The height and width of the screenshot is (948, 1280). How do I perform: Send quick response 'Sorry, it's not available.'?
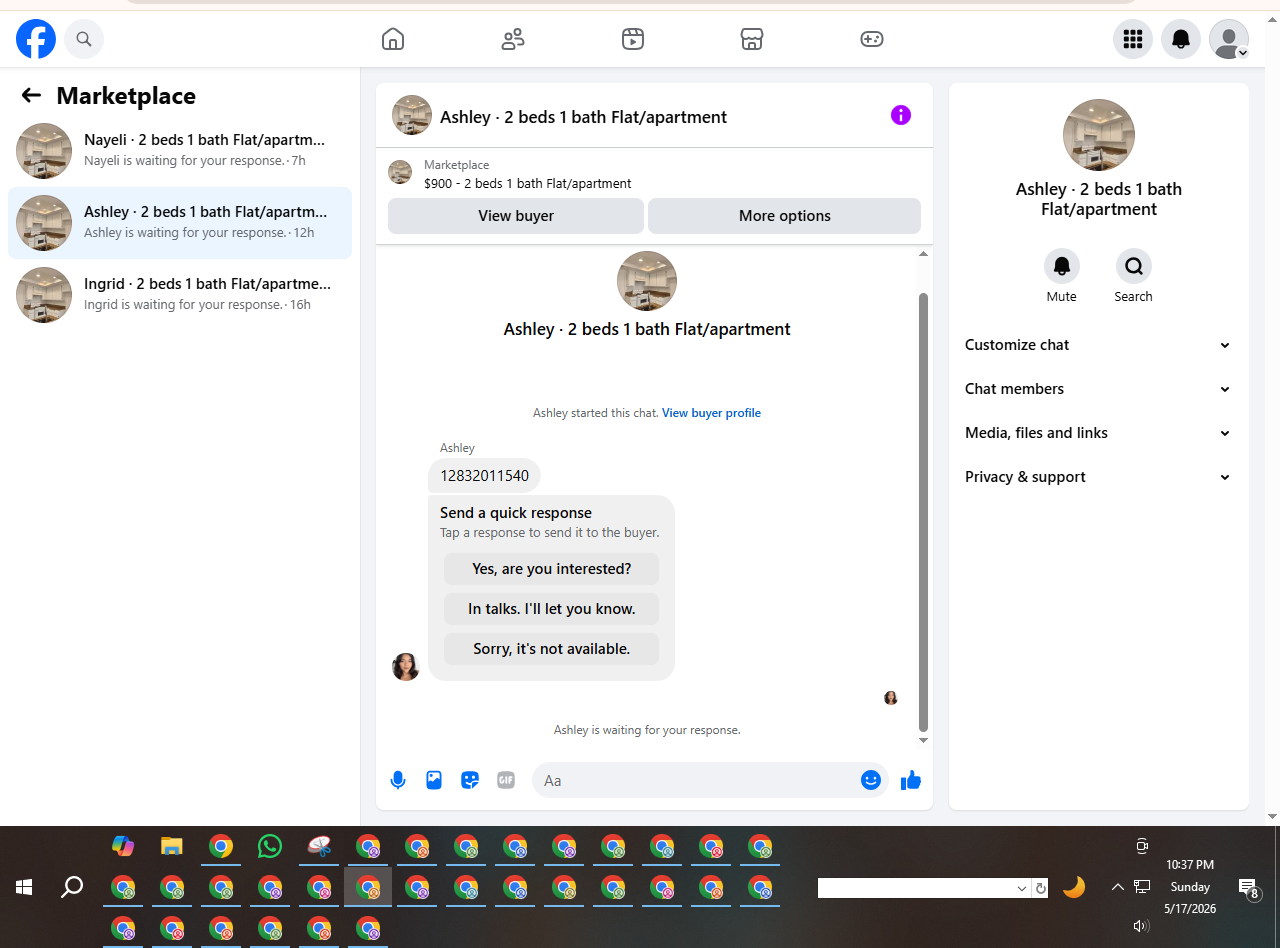pyautogui.click(x=552, y=649)
